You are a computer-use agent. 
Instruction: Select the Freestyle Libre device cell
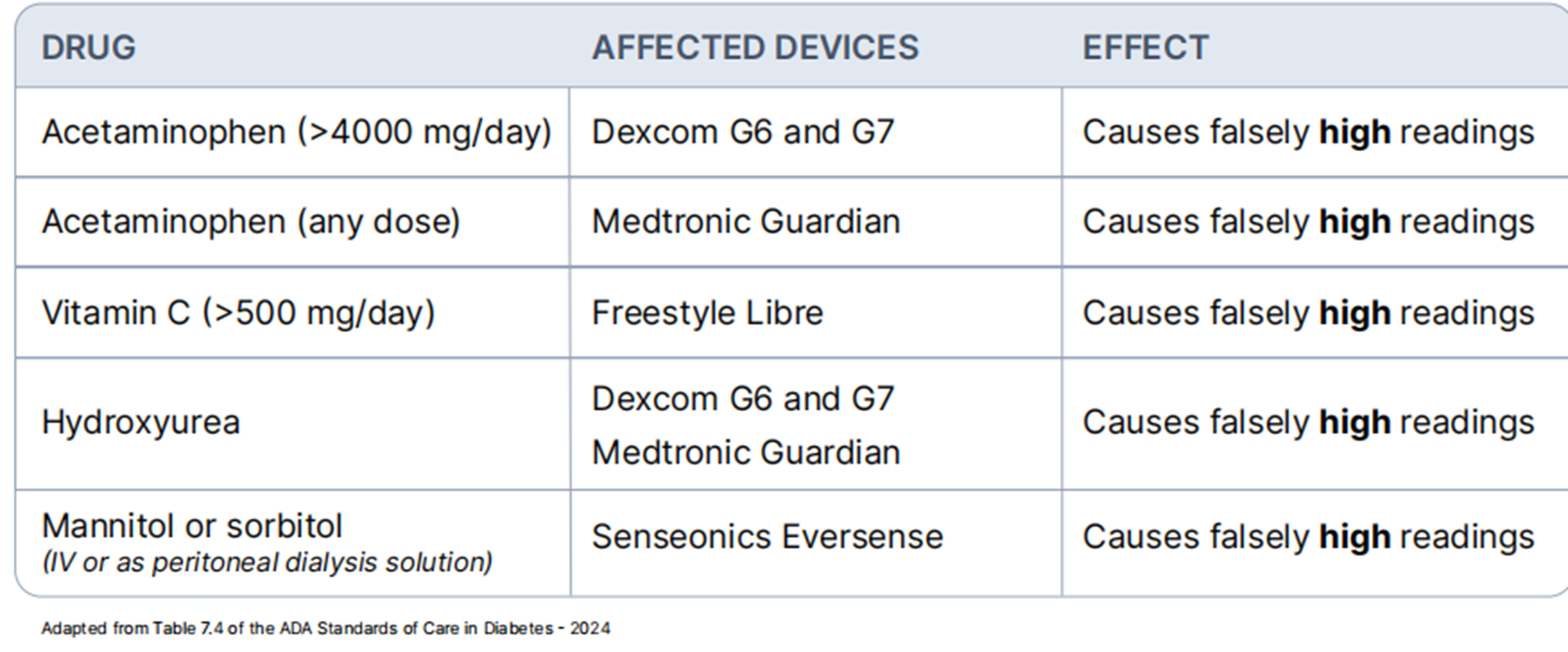(707, 313)
